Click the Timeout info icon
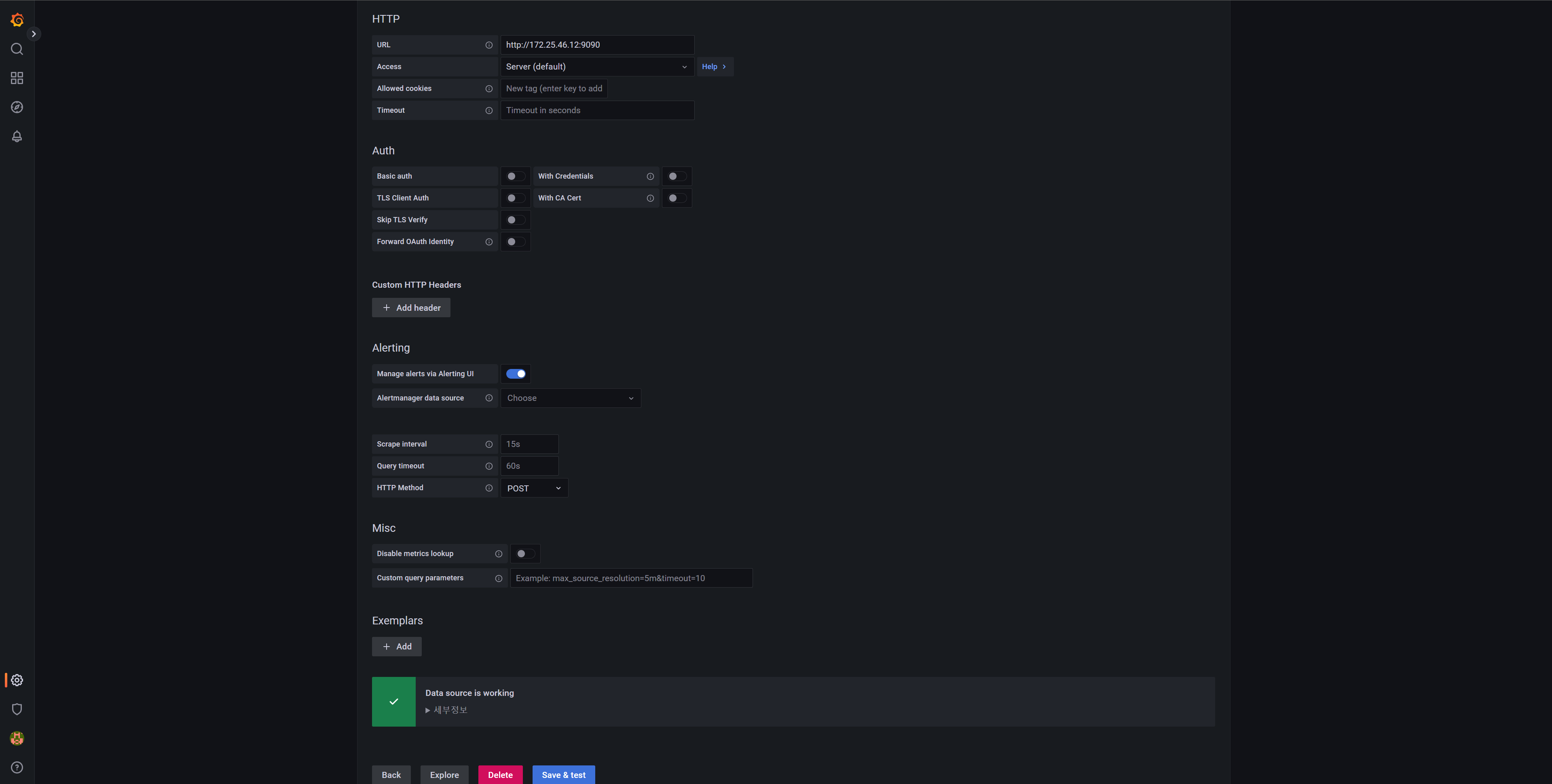This screenshot has height=784, width=1552. coord(488,110)
